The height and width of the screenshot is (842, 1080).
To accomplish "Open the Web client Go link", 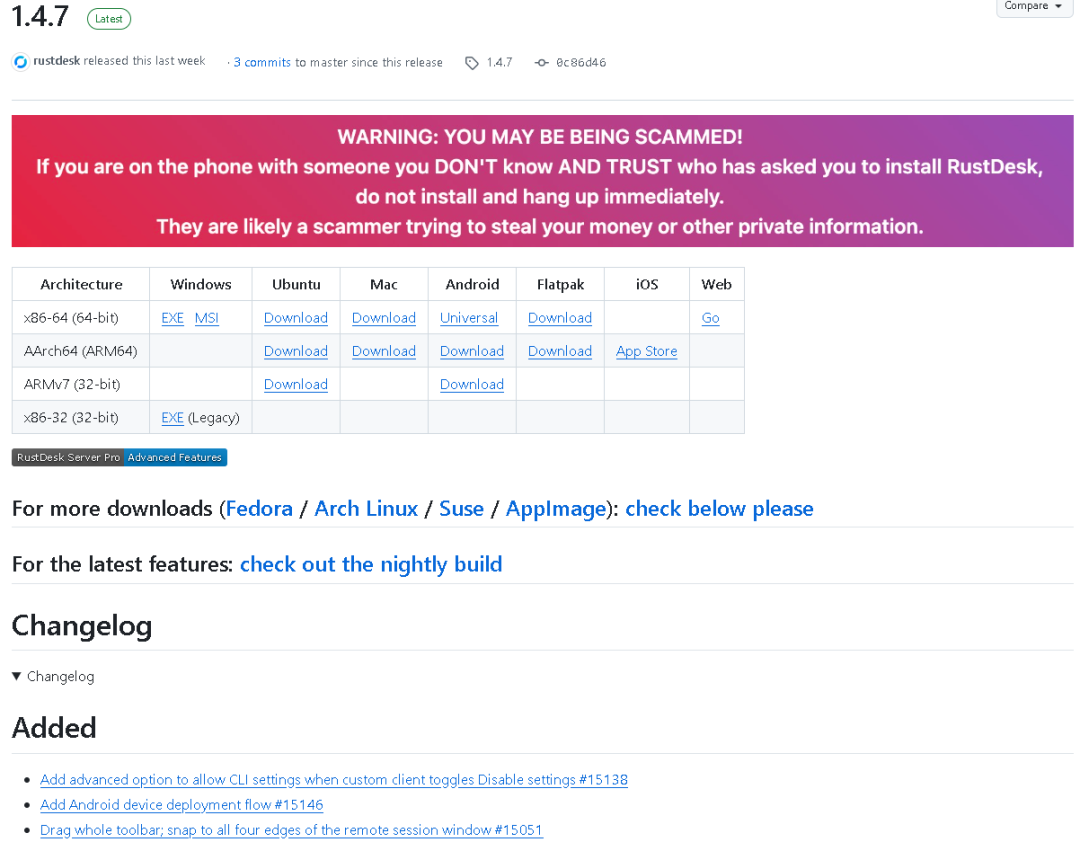I will (711, 318).
